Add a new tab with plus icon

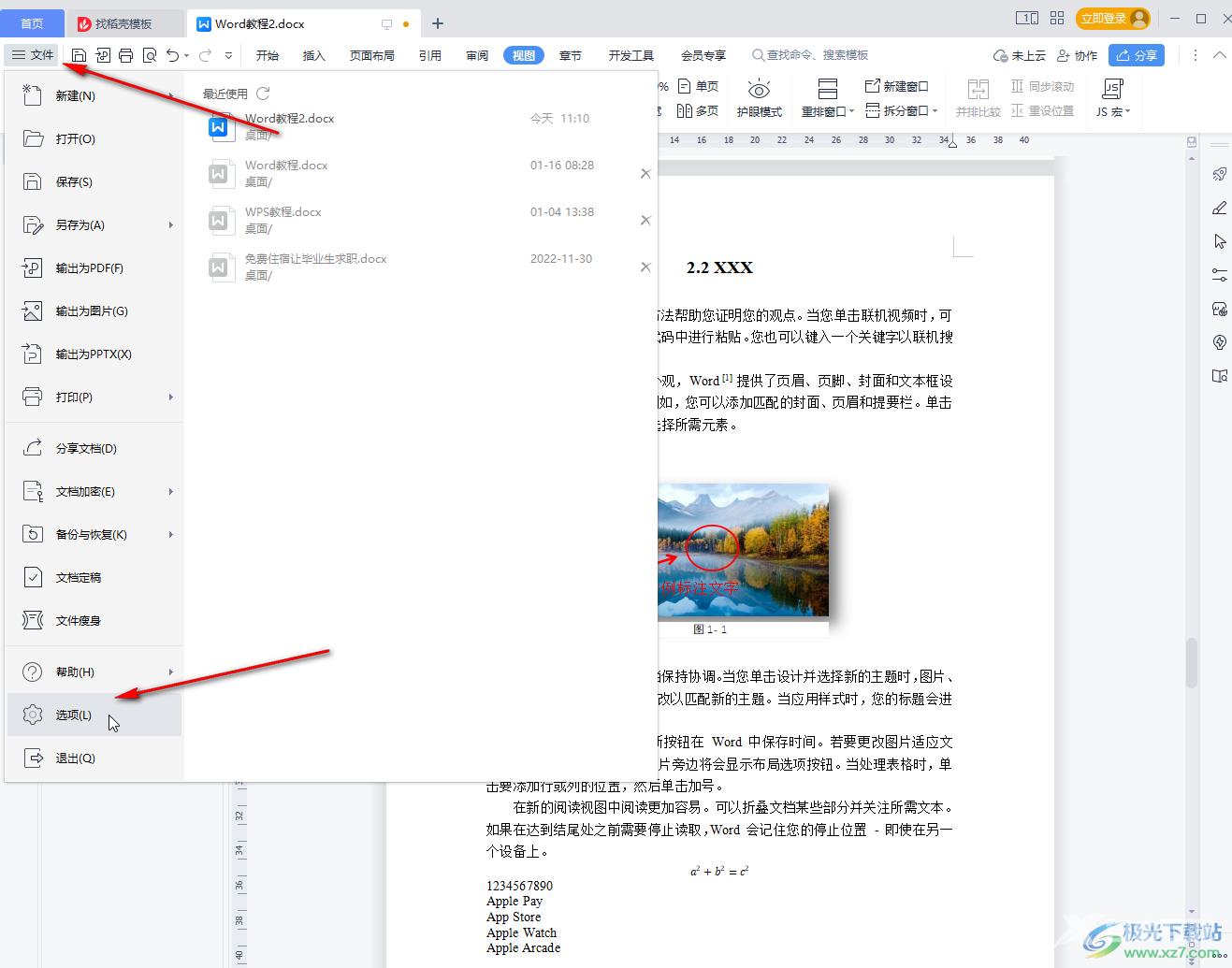click(438, 23)
